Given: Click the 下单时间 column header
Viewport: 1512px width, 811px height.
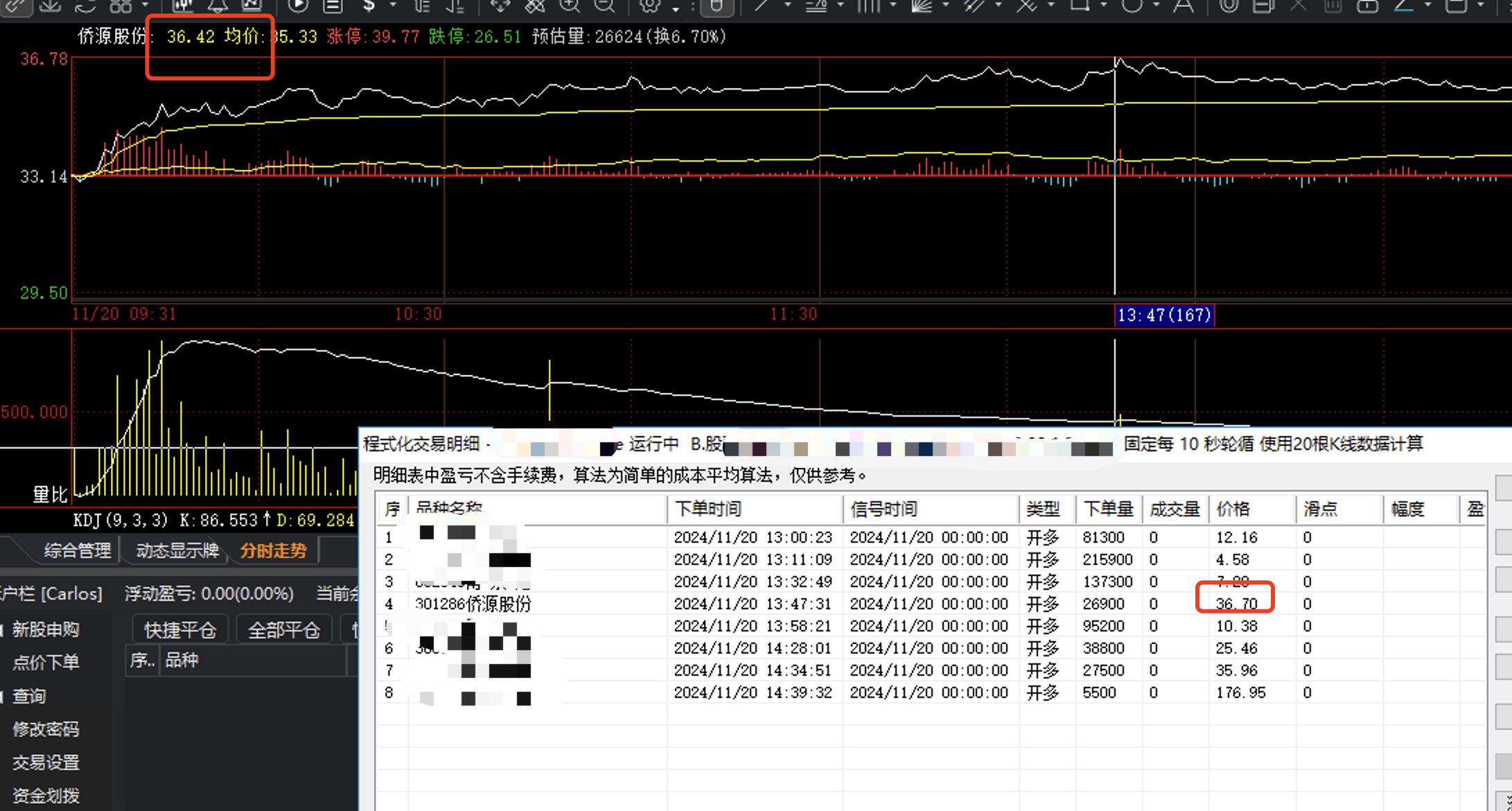Looking at the screenshot, I should pos(755,509).
